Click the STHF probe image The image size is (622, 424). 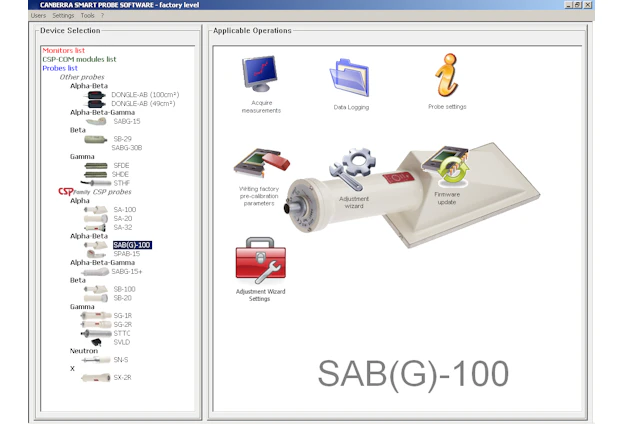(x=96, y=183)
